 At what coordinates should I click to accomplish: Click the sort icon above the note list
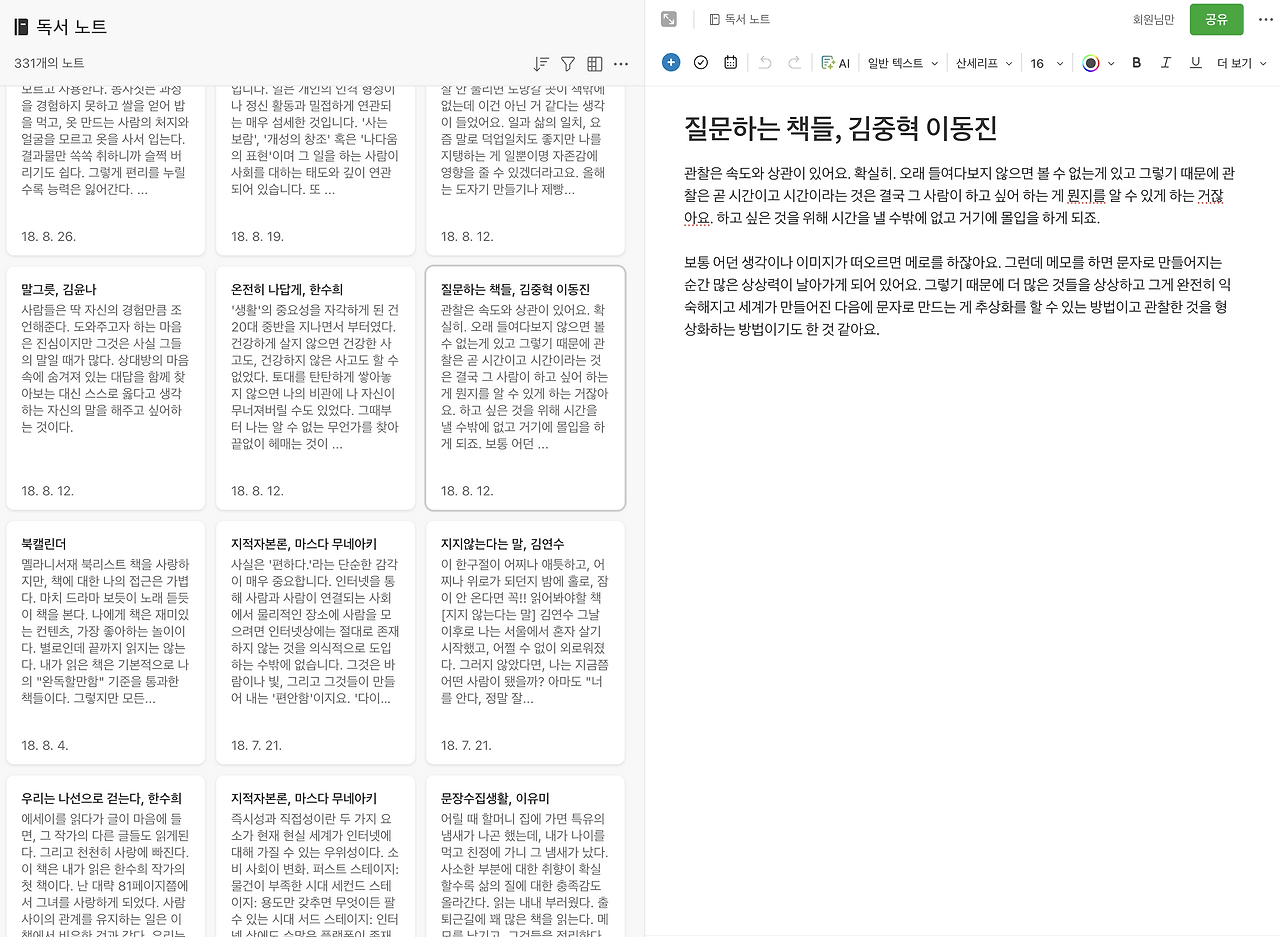pyautogui.click(x=541, y=63)
